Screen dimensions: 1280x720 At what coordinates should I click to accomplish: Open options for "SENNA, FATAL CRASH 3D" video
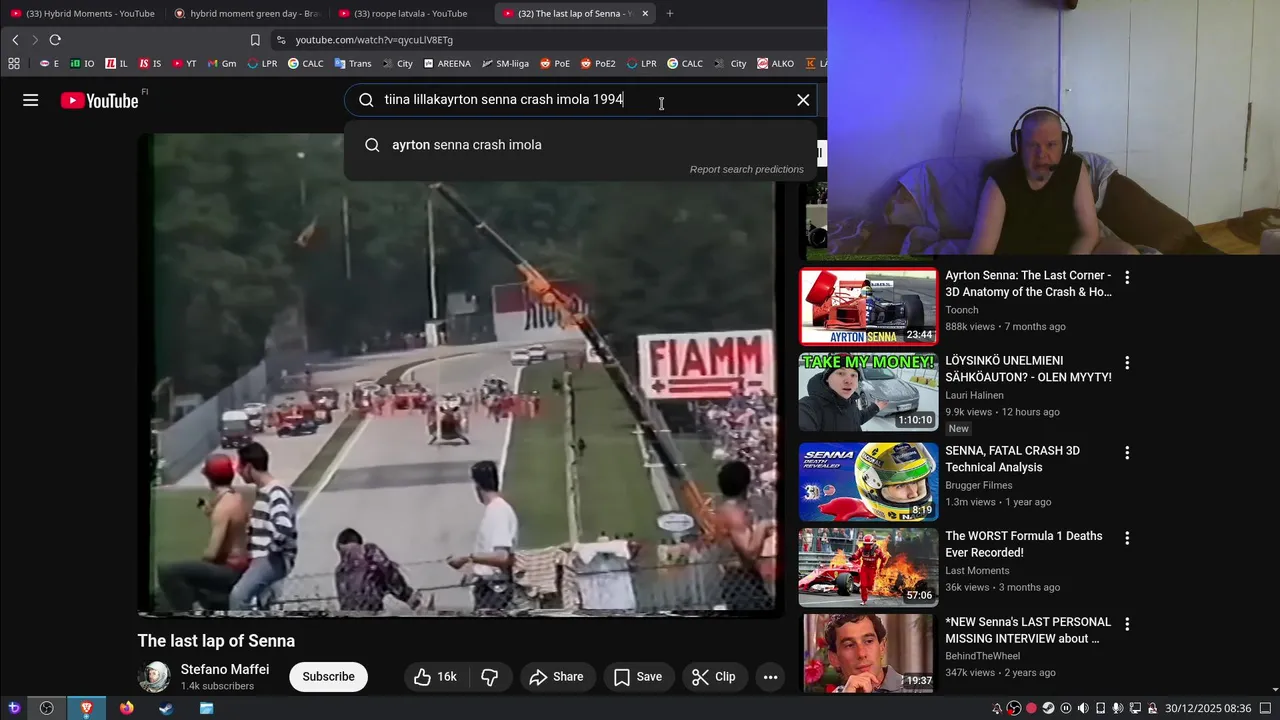[x=1127, y=453]
